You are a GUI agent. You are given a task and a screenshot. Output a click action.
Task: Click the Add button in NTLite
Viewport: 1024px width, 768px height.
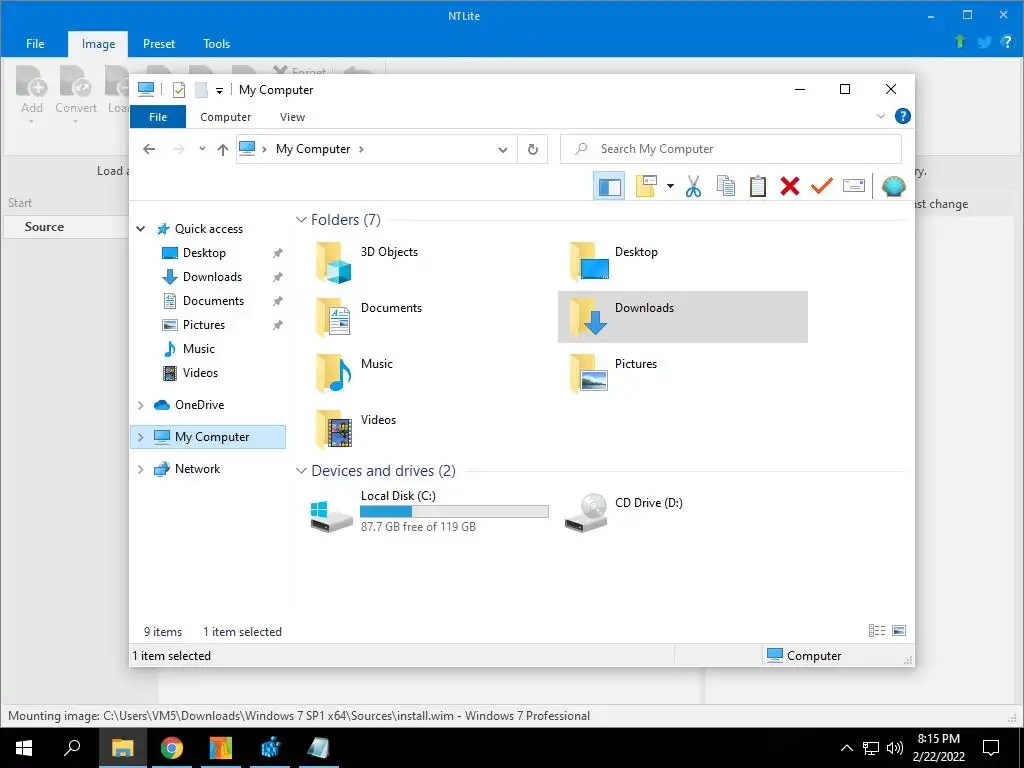(x=31, y=95)
